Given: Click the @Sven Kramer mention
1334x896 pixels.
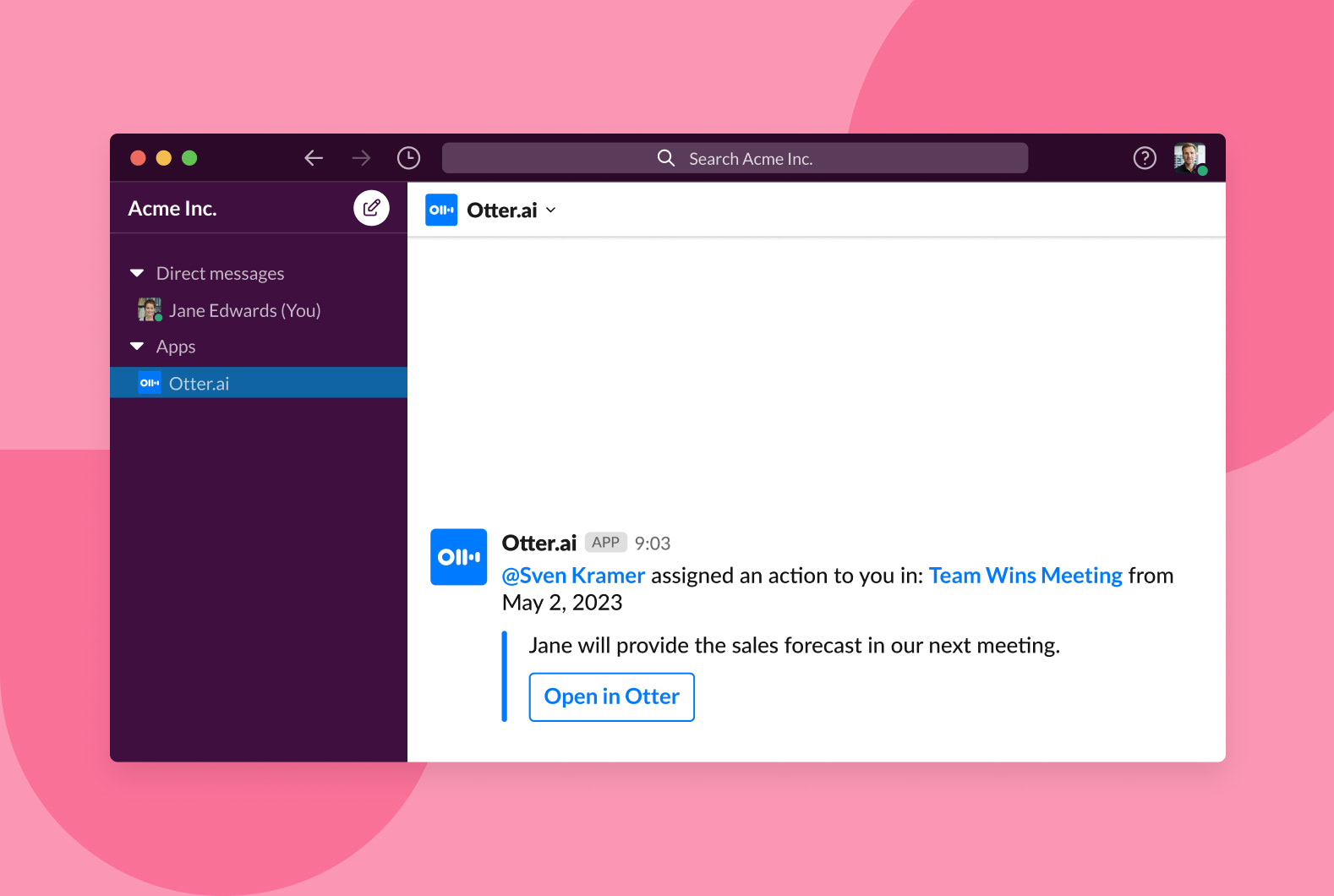Looking at the screenshot, I should point(573,576).
